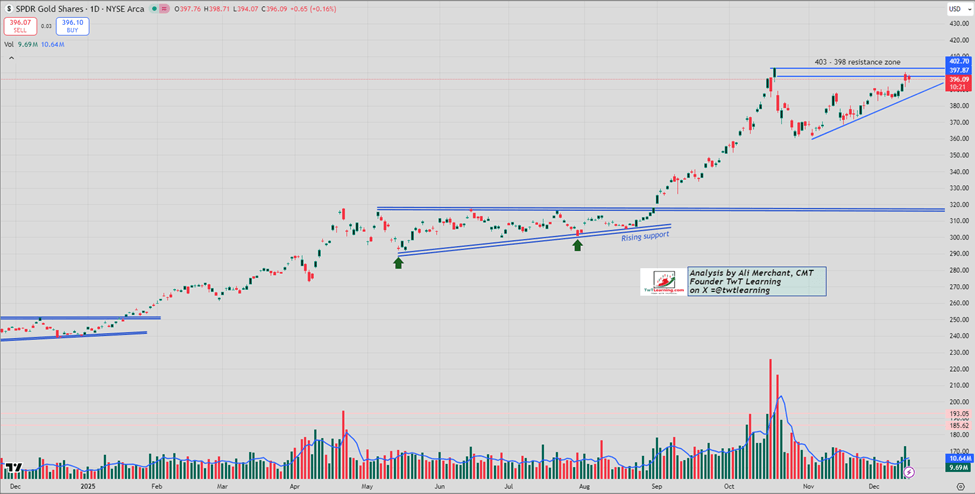Open chart settings gear in bottom-right corner
The image size is (975, 494).
(960, 485)
